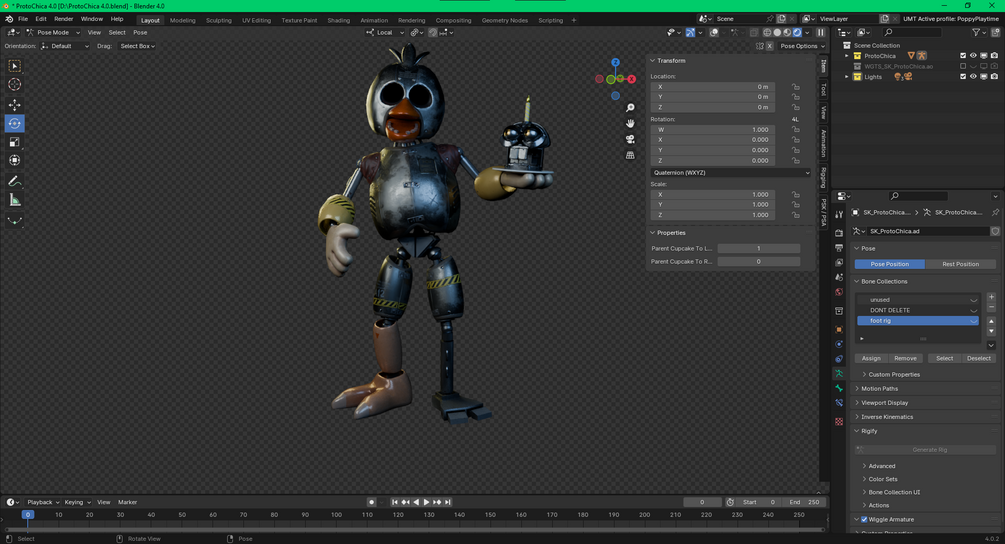Open the Render menu

coord(63,19)
